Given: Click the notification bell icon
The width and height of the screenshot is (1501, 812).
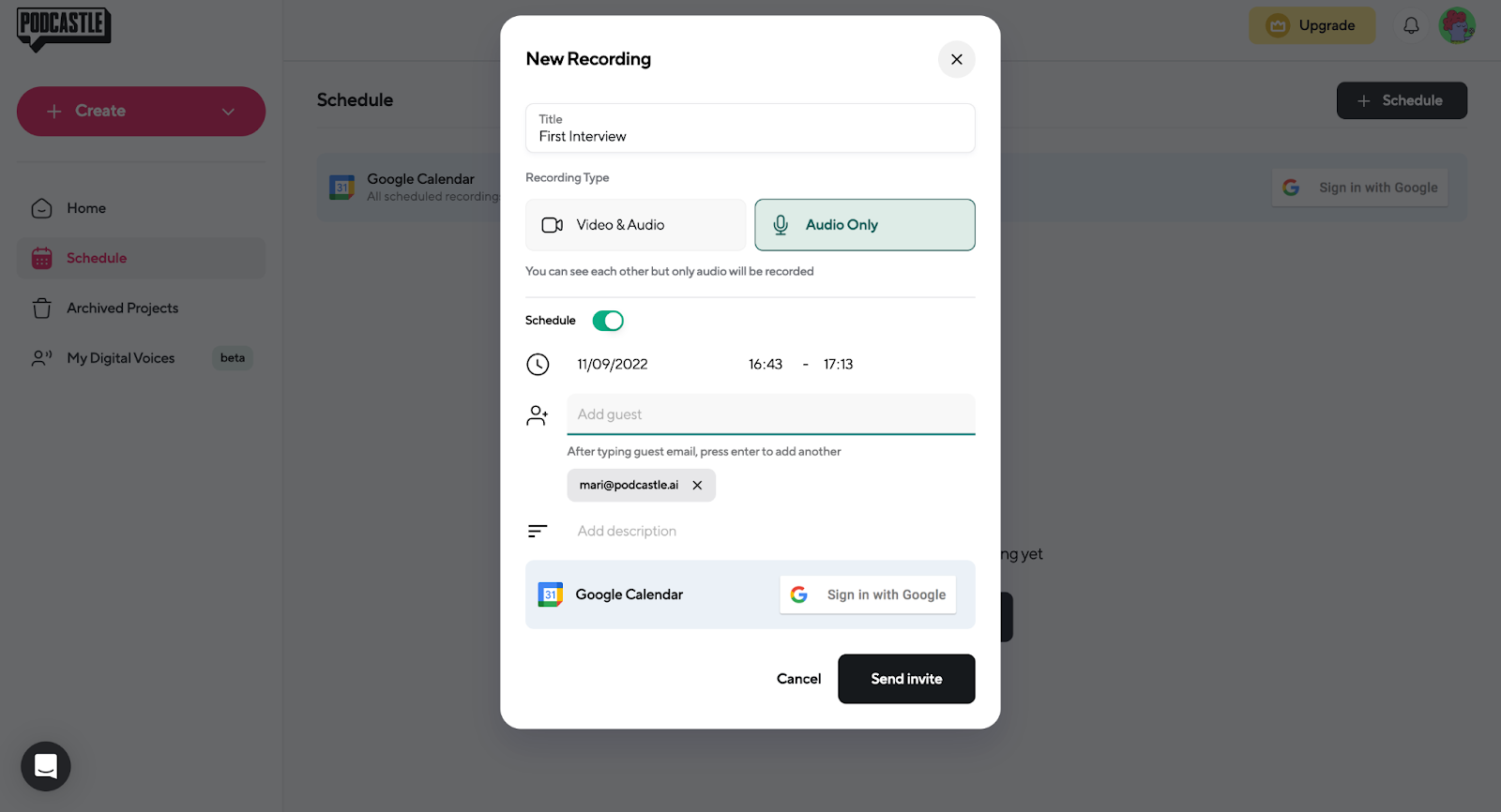Looking at the screenshot, I should click(1411, 26).
